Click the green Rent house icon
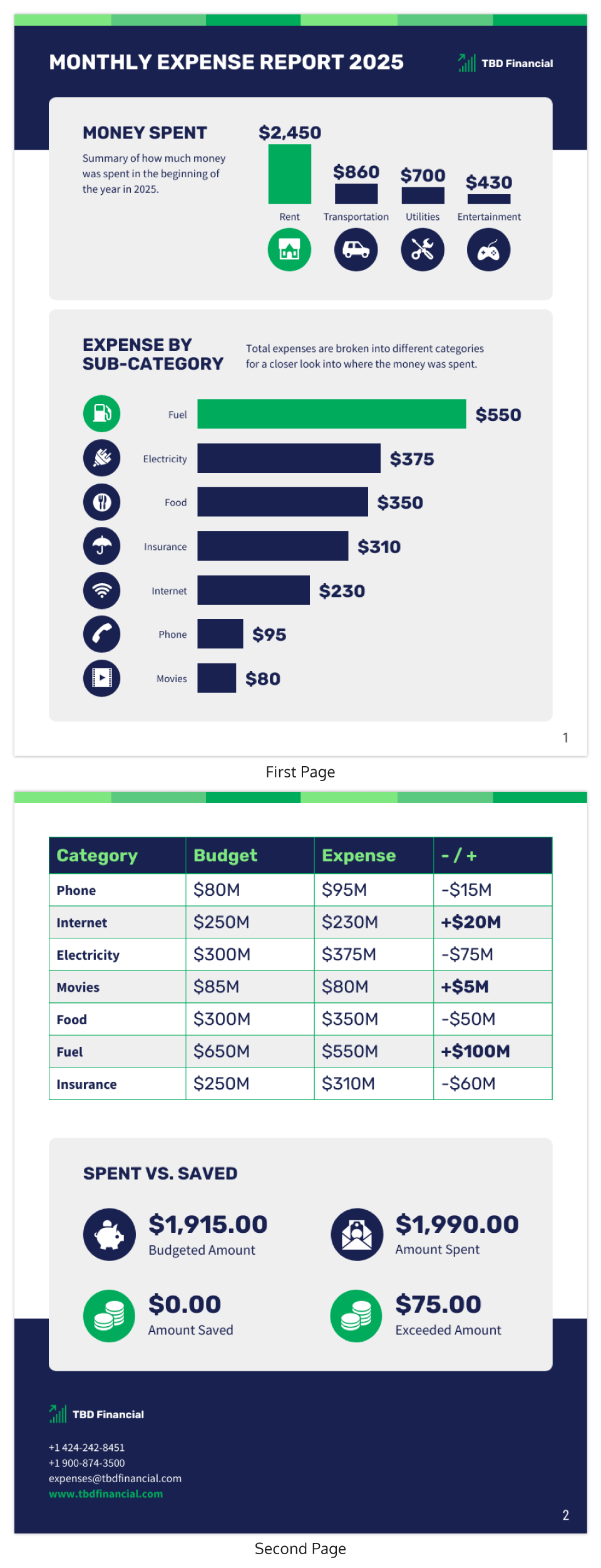 click(x=289, y=250)
